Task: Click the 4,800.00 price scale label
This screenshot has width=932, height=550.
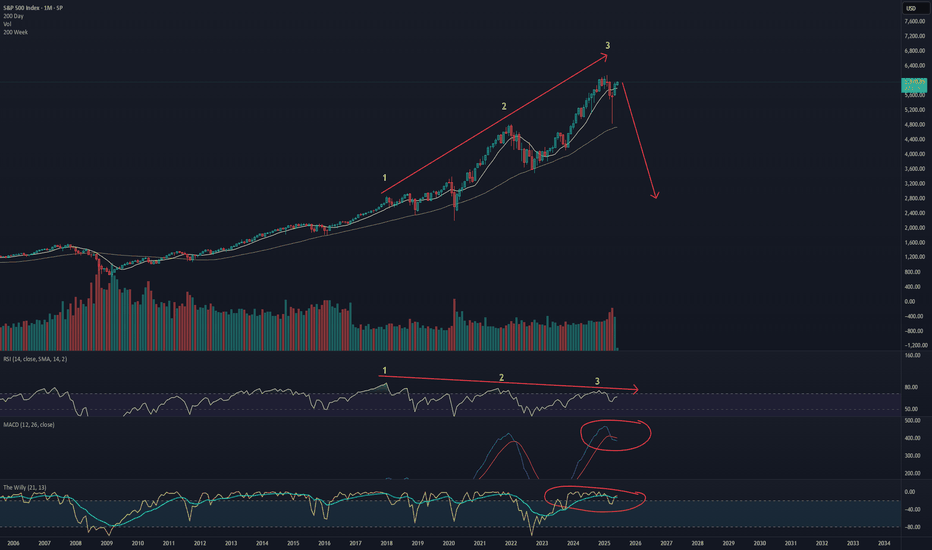Action: (915, 125)
